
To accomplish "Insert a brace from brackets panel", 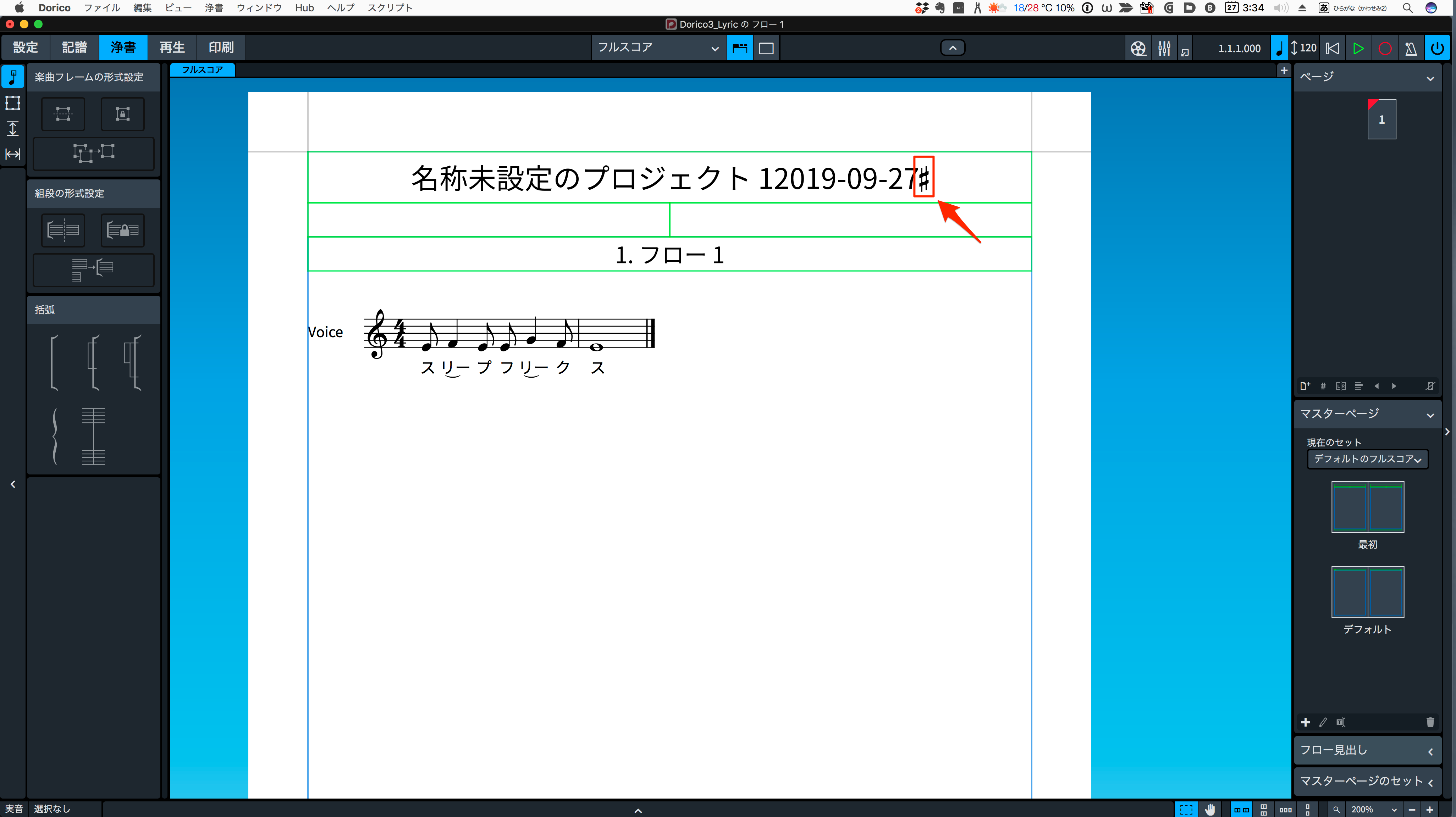I will coord(54,436).
